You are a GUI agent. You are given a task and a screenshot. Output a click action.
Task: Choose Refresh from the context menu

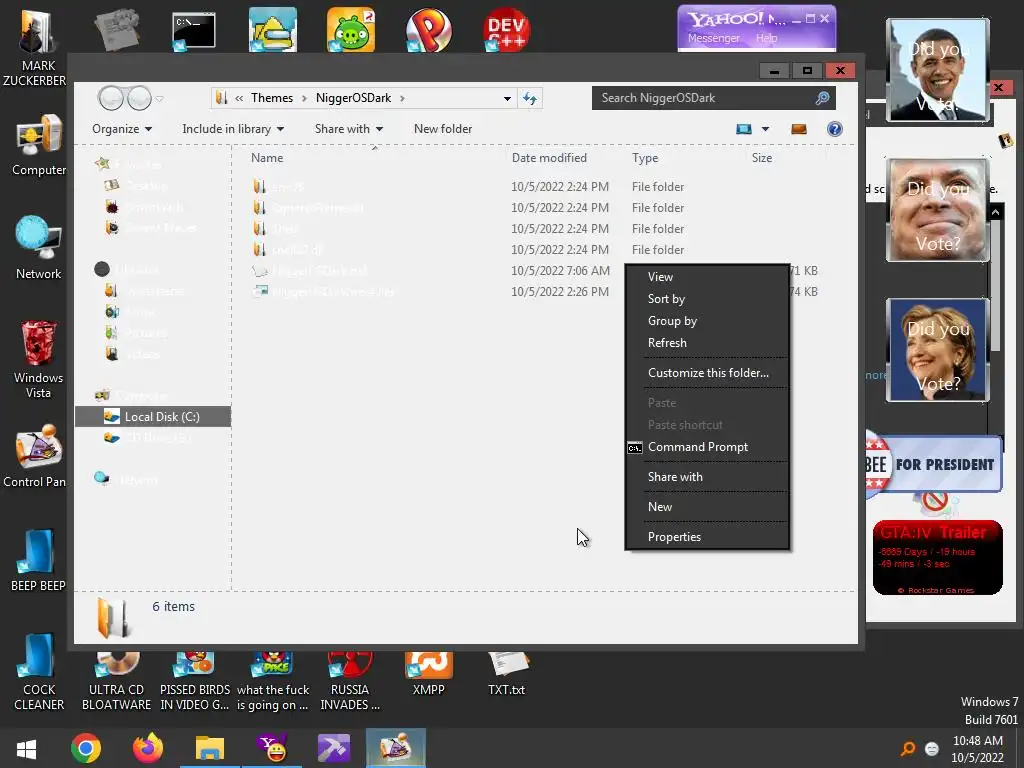[x=707, y=343]
